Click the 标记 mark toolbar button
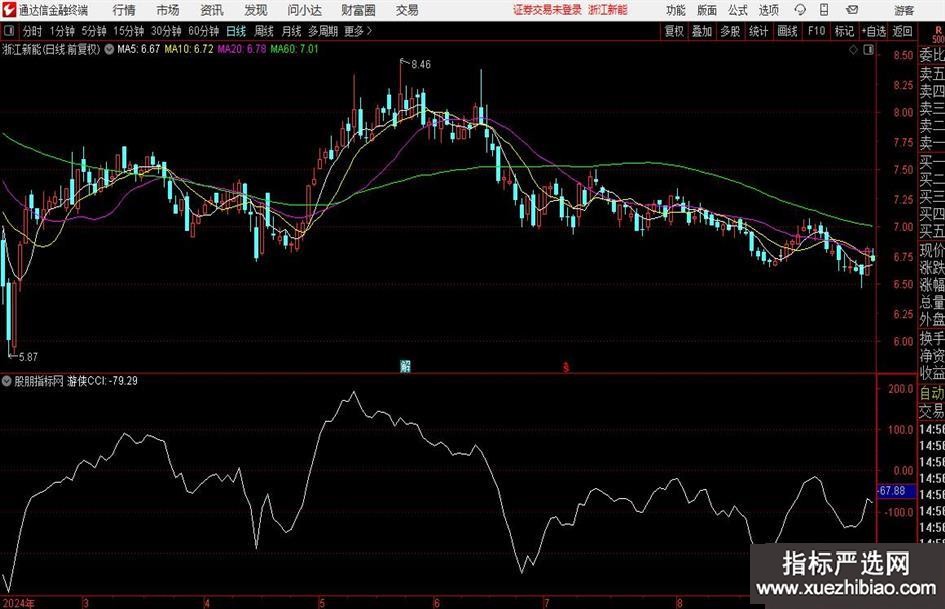Viewport: 945px width, 609px height. [x=844, y=31]
